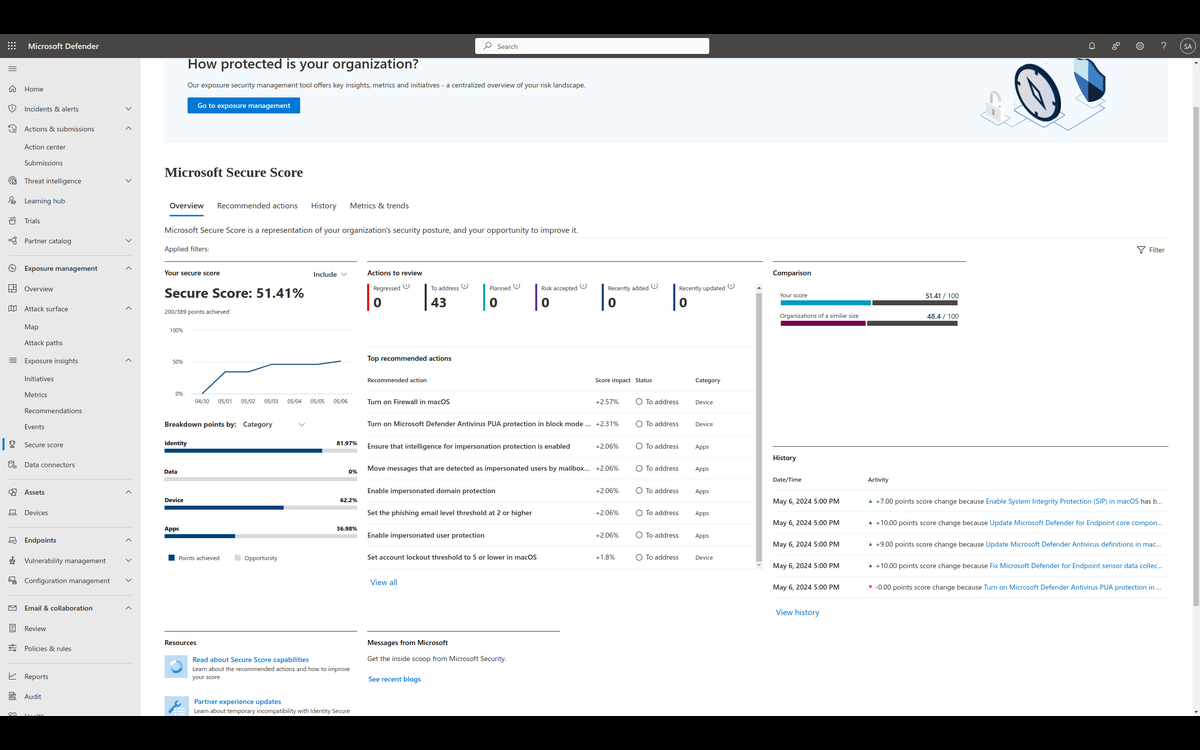Open the Include dropdown
This screenshot has width=1200, height=750.
coord(330,274)
